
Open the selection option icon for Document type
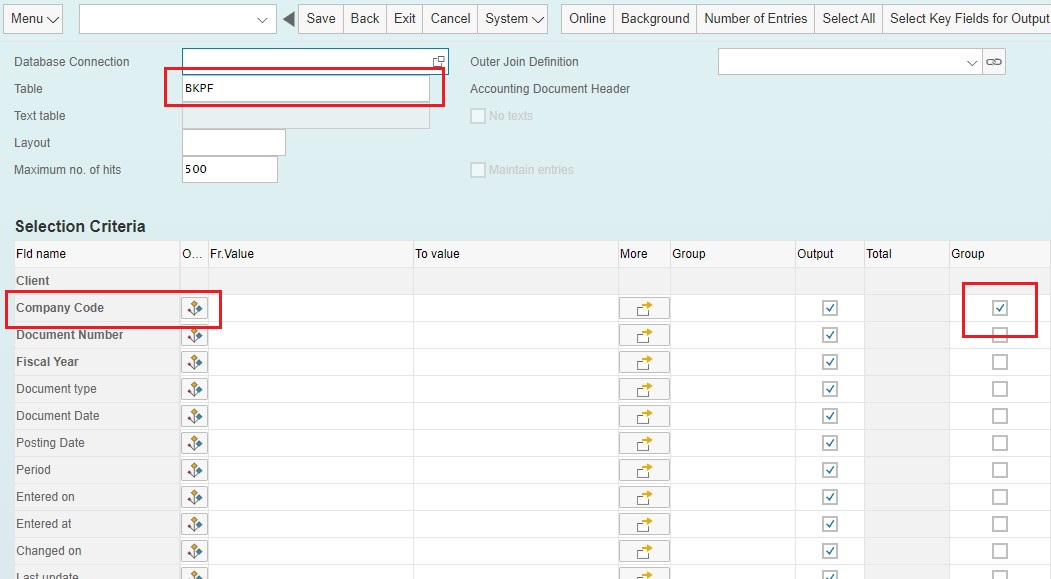click(x=194, y=389)
